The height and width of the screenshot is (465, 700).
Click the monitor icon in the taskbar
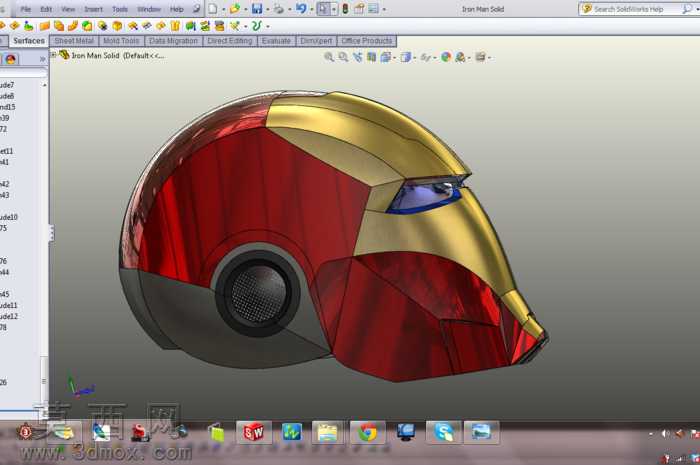(x=406, y=432)
